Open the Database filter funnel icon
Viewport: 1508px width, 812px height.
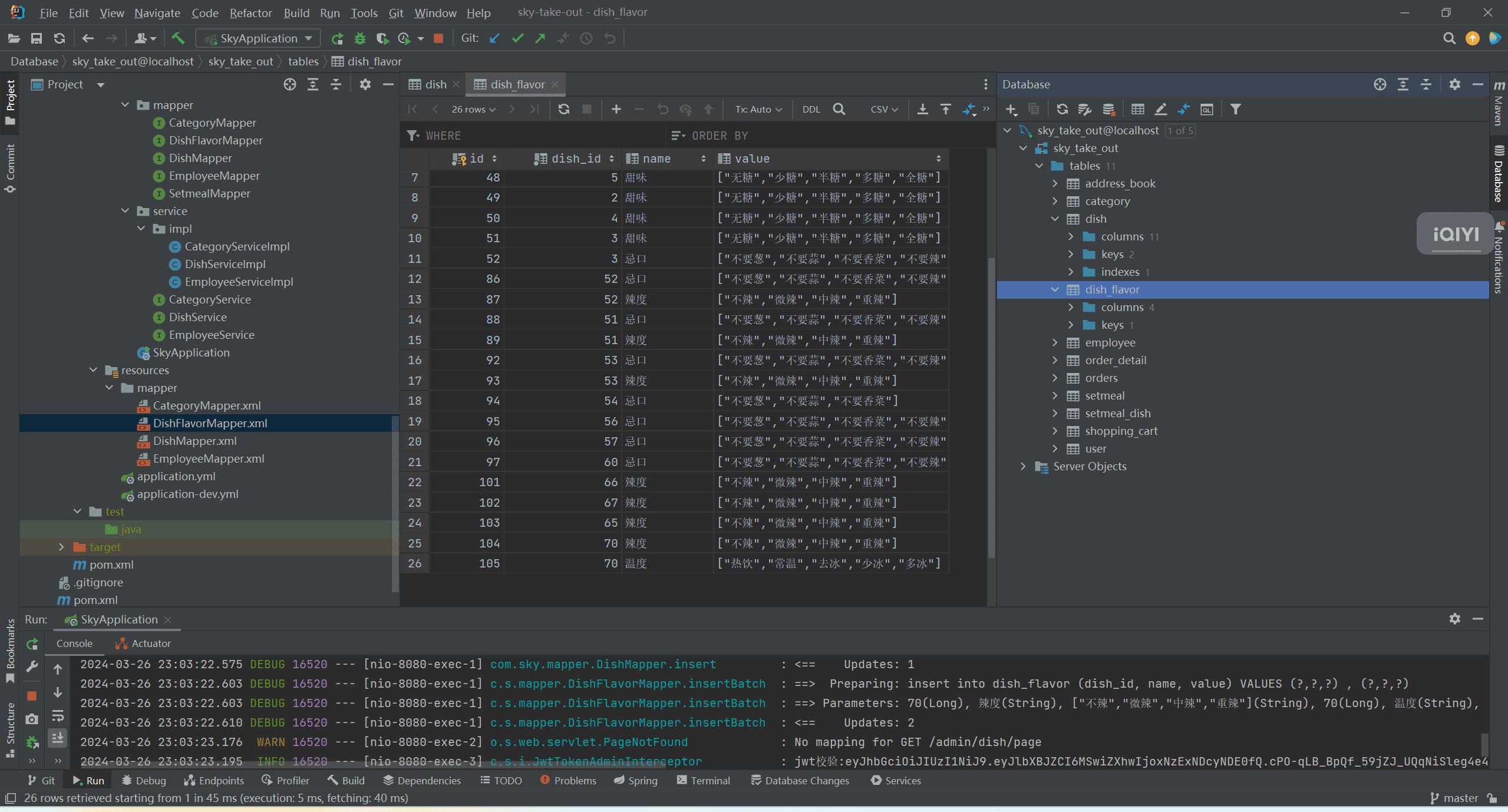point(1236,109)
